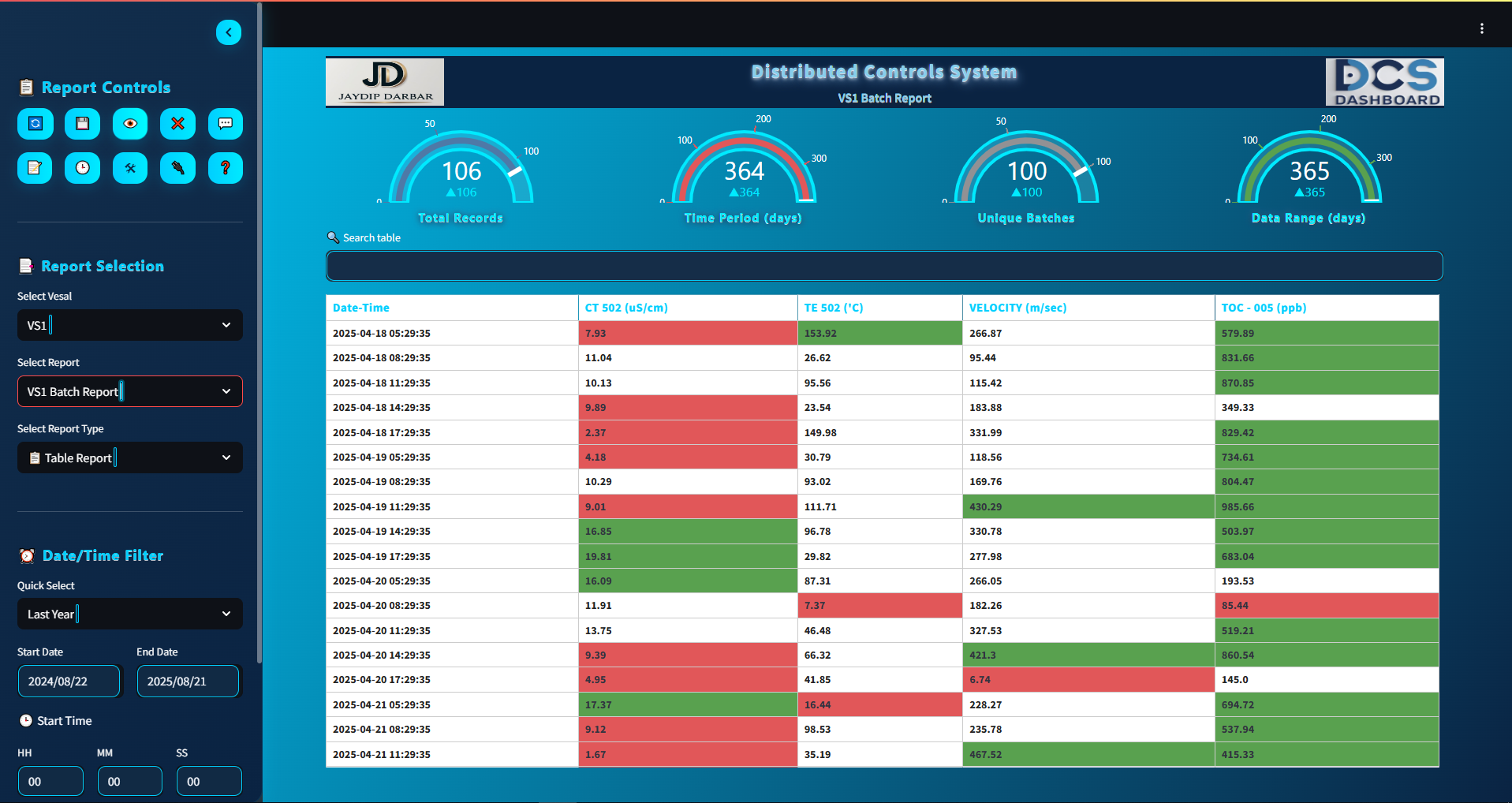The width and height of the screenshot is (1512, 803).
Task: Click the refresh icon in Report Controls
Action: 35,124
